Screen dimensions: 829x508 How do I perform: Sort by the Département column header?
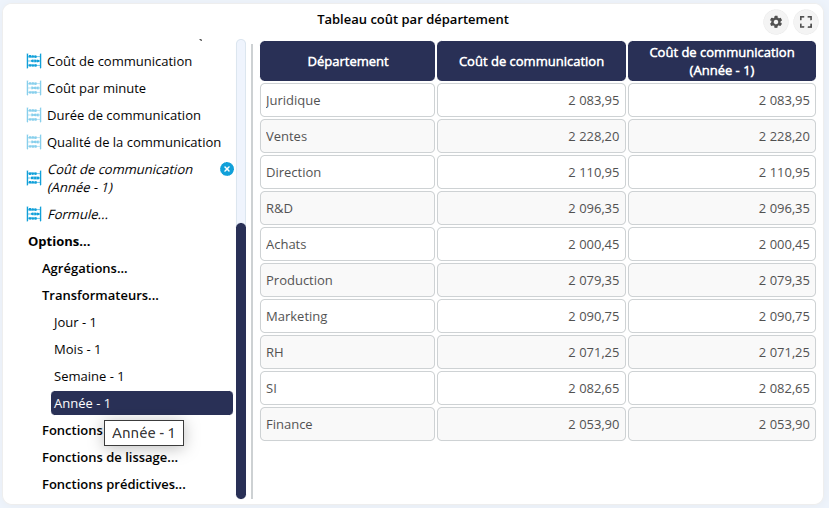coord(347,61)
